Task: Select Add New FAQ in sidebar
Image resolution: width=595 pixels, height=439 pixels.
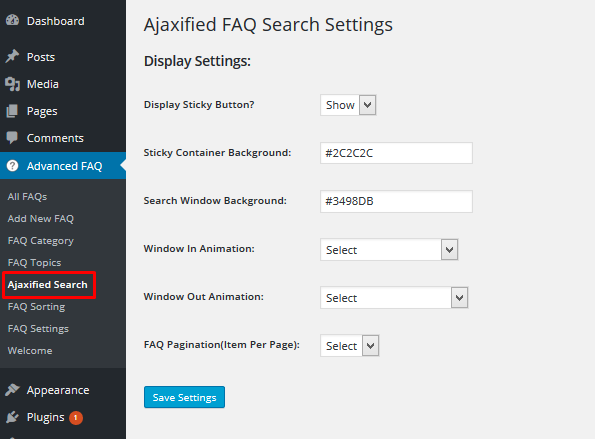Action: pyautogui.click(x=41, y=219)
